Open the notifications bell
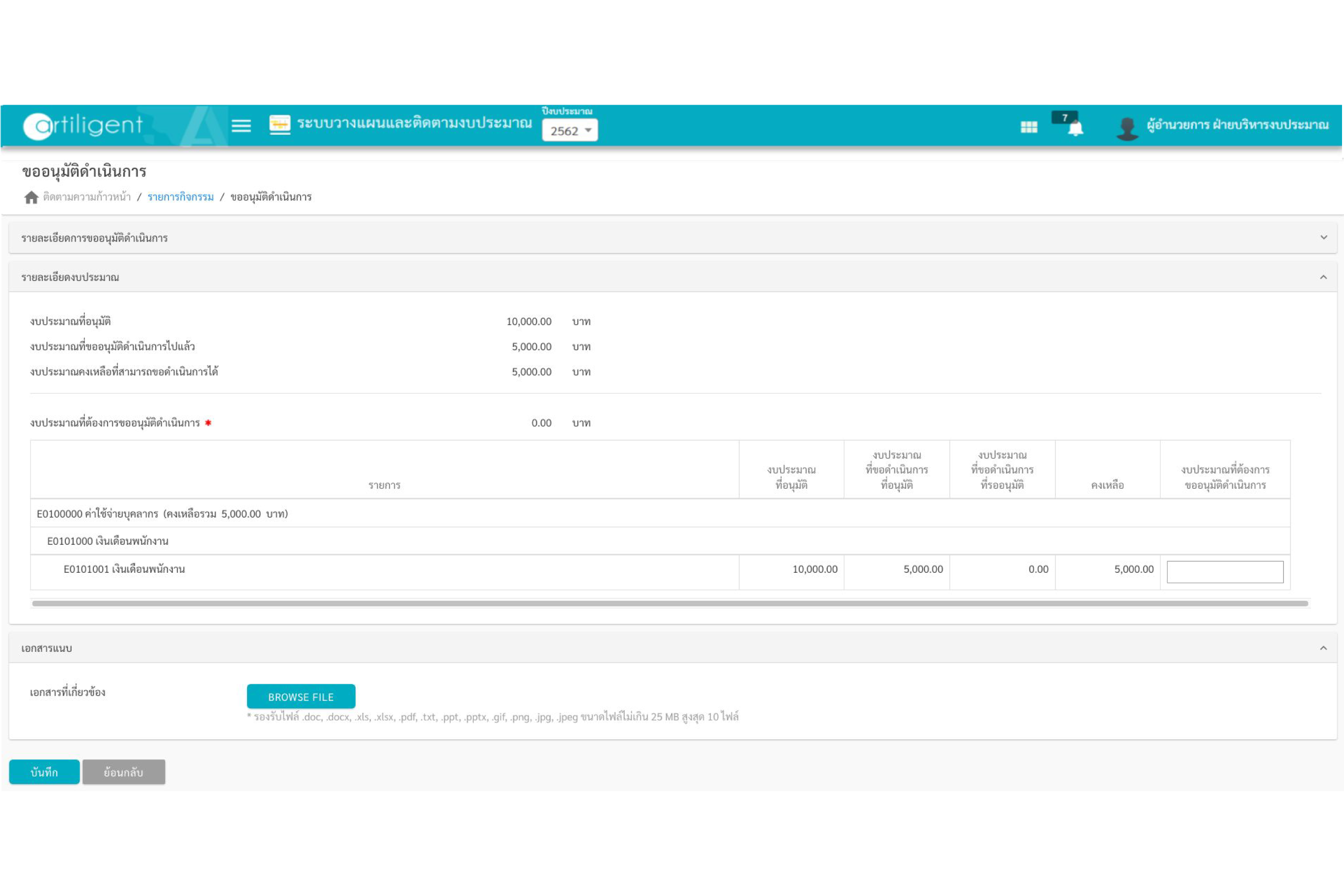The image size is (1344, 896). click(1075, 129)
